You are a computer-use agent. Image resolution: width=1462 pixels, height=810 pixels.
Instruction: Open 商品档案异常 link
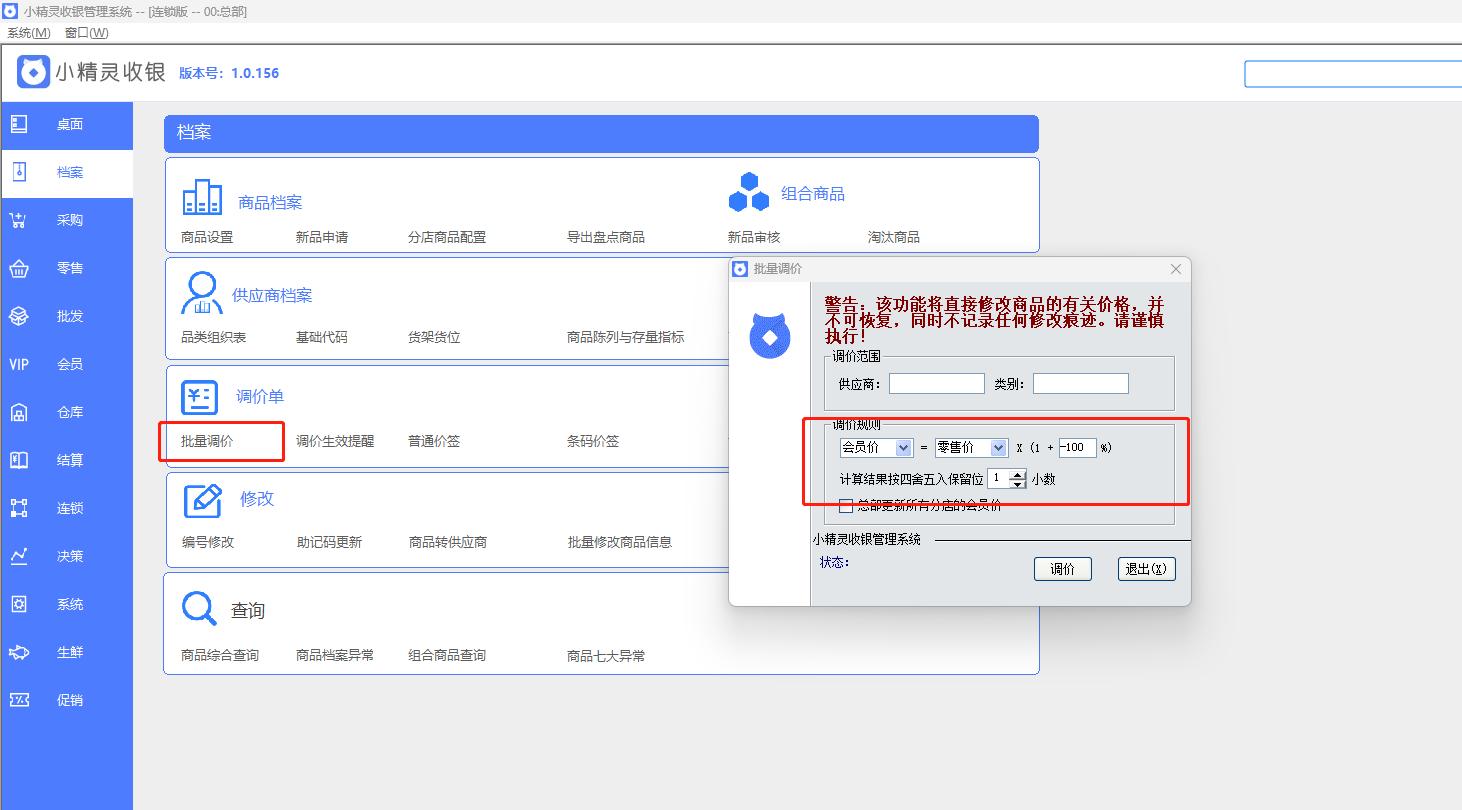coord(335,656)
